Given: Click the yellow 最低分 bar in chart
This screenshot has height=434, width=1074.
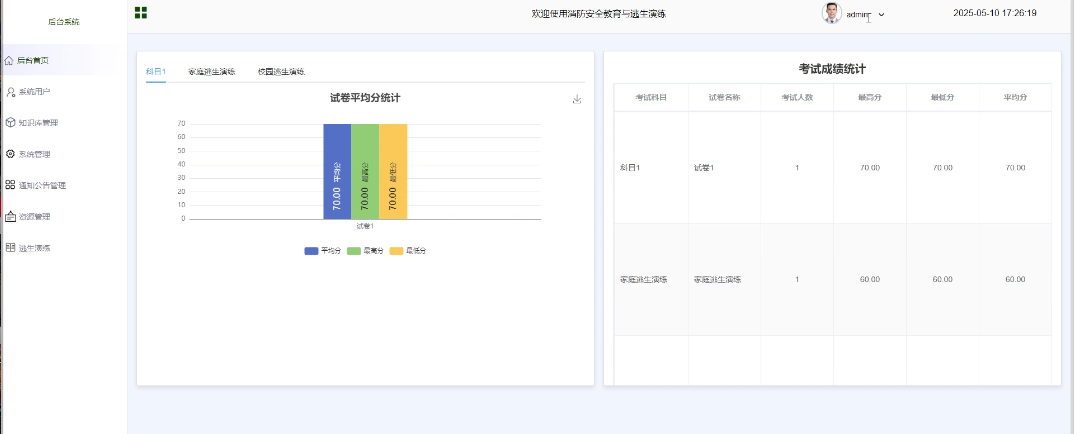Looking at the screenshot, I should point(393,172).
